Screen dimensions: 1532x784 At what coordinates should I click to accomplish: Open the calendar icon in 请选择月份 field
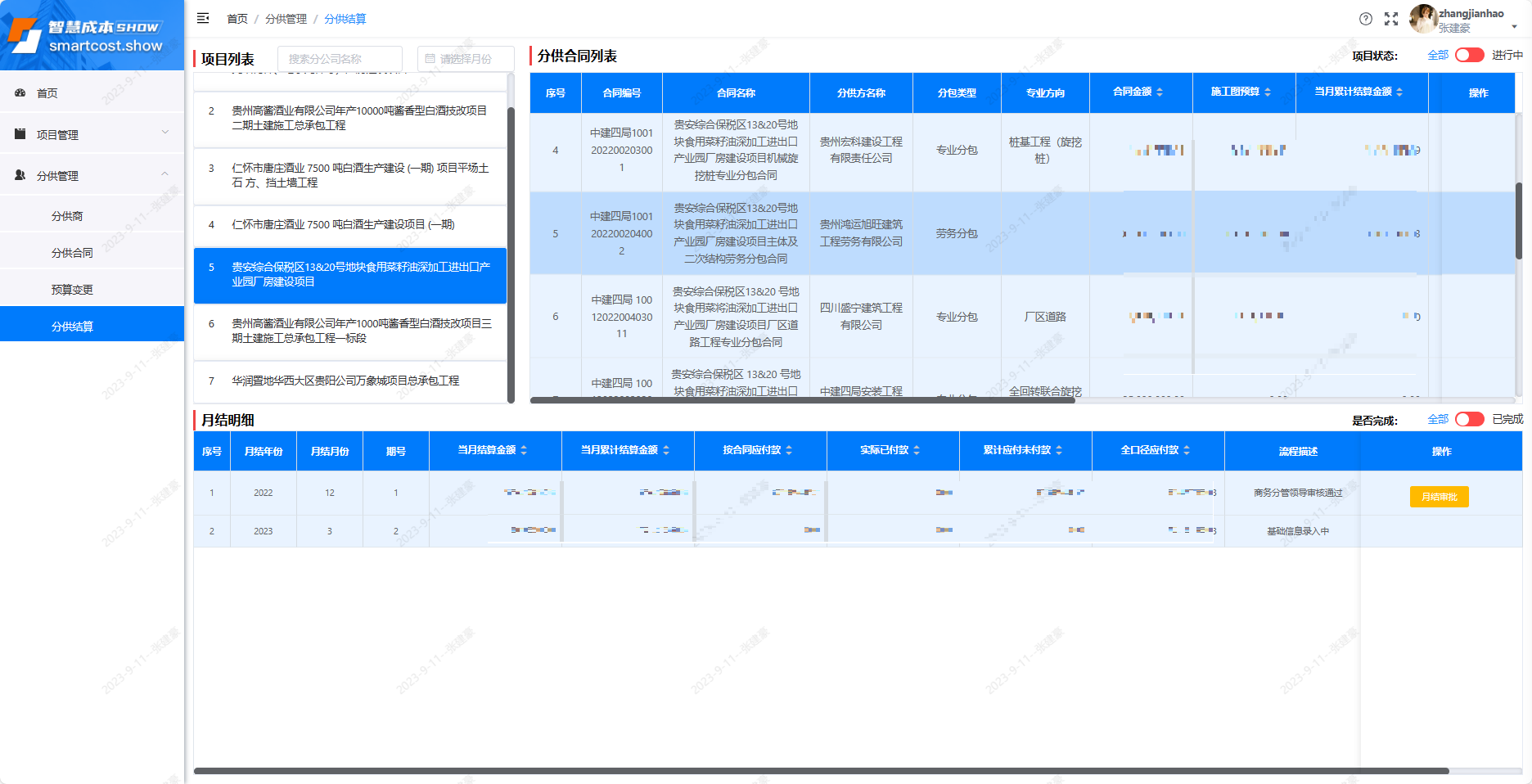point(428,58)
